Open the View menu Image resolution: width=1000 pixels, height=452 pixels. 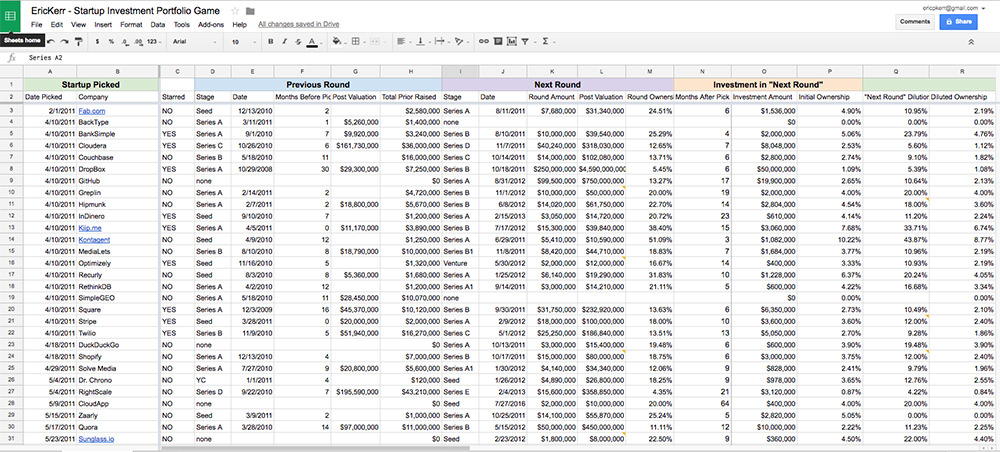[78, 24]
